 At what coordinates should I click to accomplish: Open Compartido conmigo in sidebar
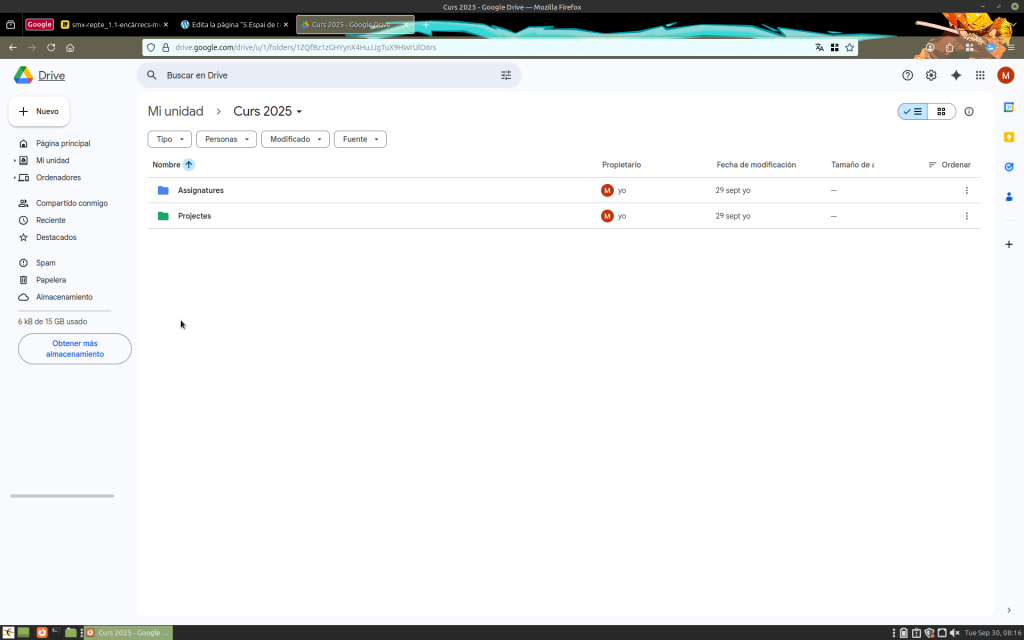point(71,203)
